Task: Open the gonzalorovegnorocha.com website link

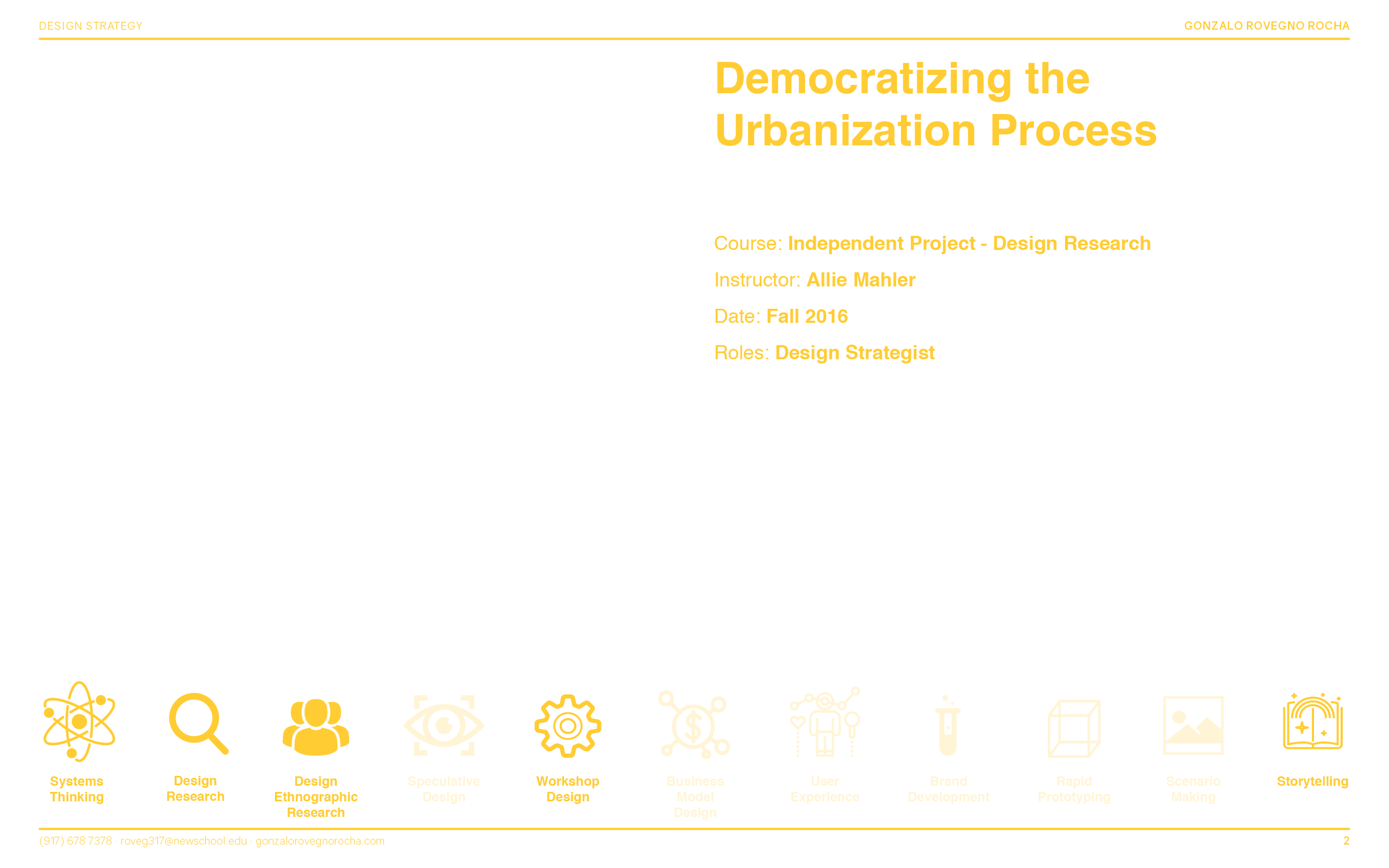Action: click(x=320, y=841)
